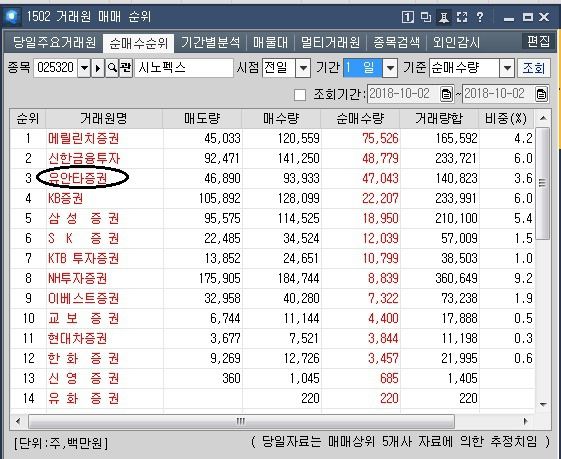
Task: Open the start date calendar icon
Action: [446, 94]
